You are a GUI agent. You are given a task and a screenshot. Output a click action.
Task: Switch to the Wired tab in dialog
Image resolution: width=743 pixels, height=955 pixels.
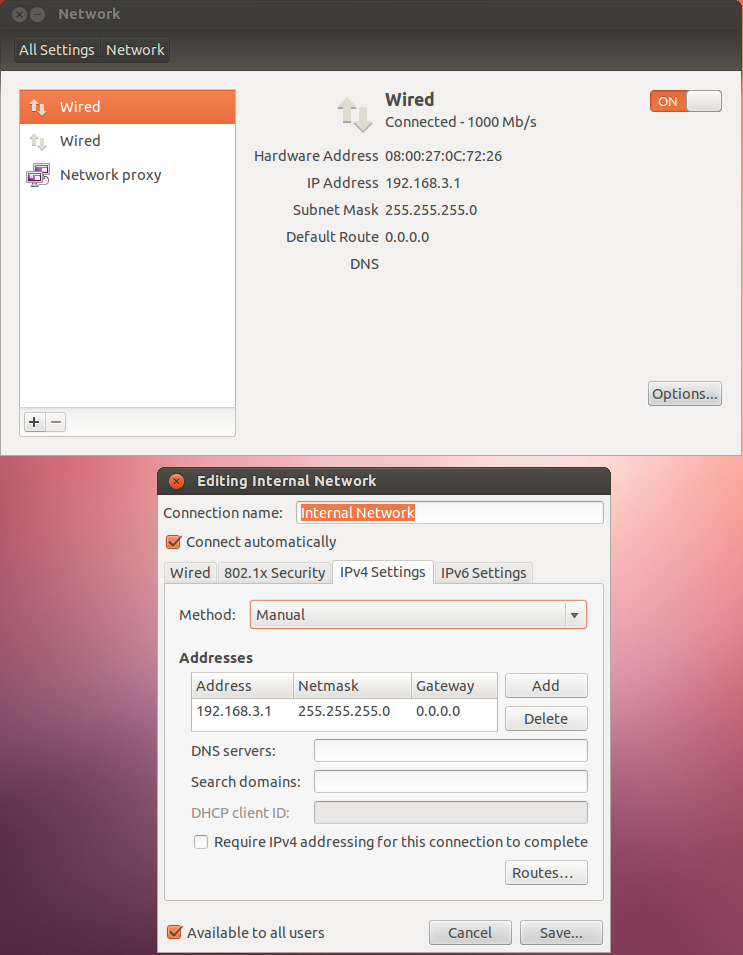pos(190,573)
